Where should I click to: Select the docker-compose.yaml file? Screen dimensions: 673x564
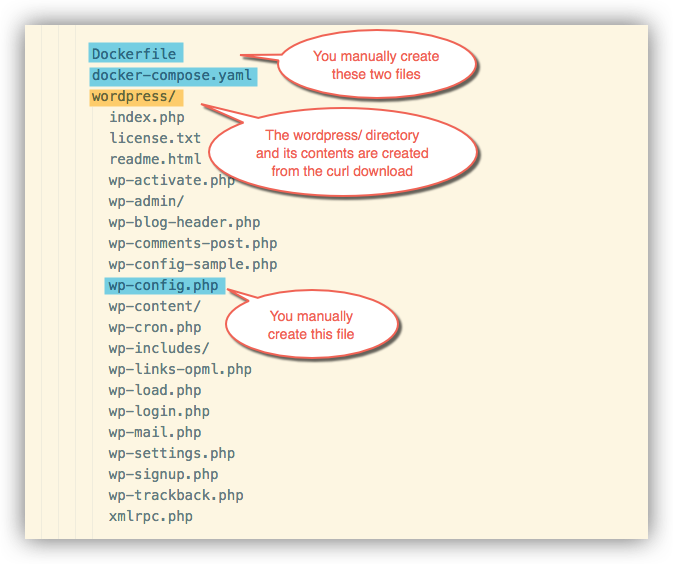(x=172, y=75)
